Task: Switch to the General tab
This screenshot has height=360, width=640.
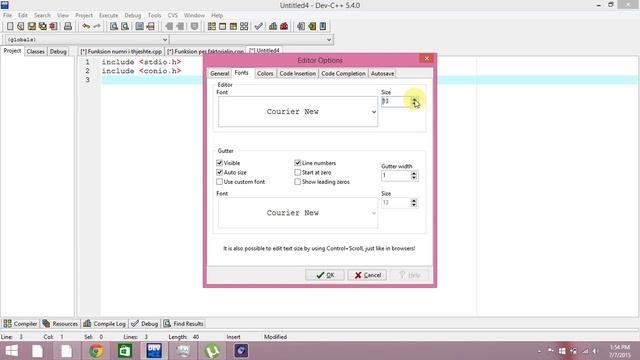Action: click(220, 73)
